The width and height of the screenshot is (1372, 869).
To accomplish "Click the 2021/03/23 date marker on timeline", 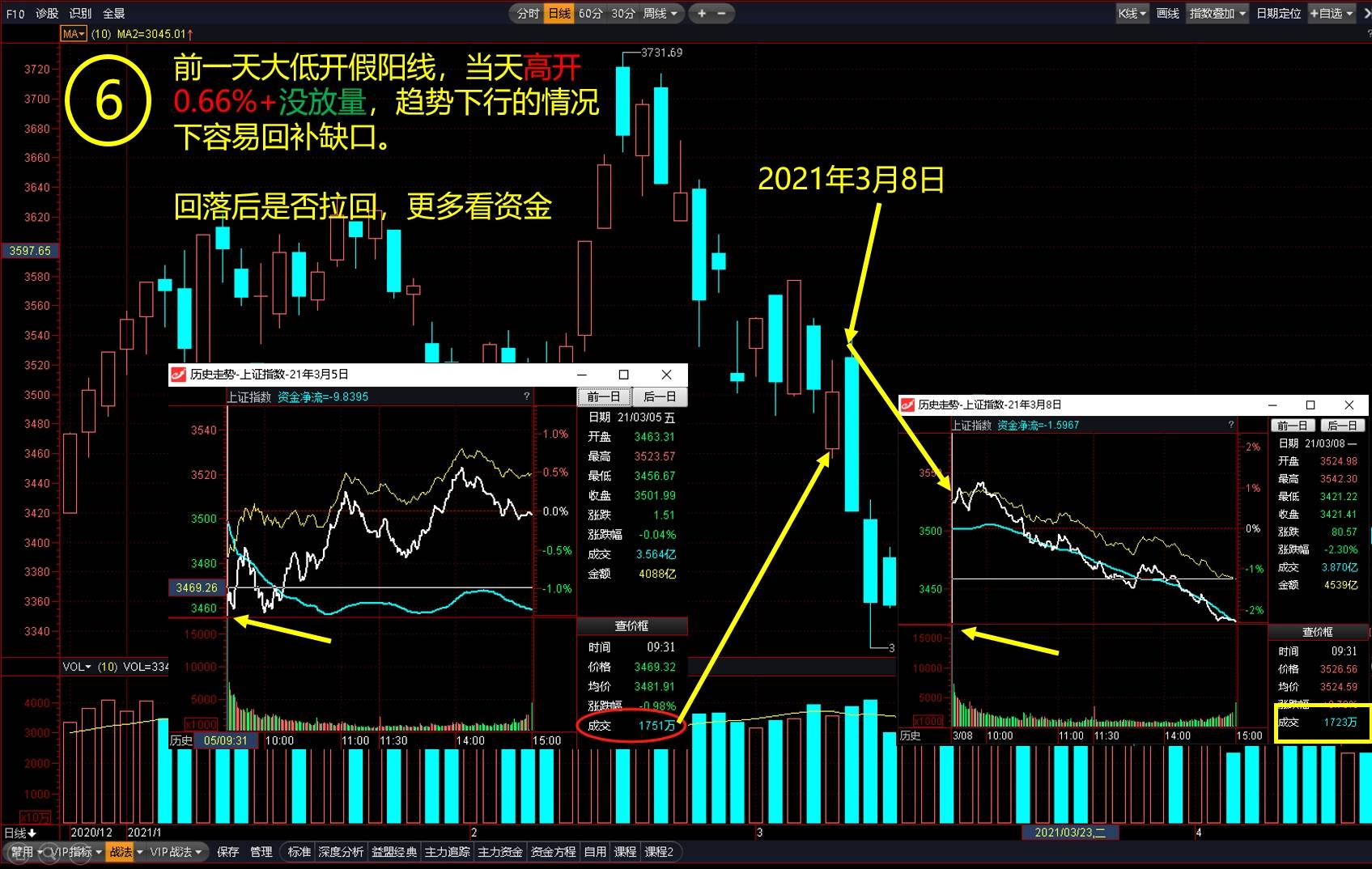I will click(x=1068, y=833).
